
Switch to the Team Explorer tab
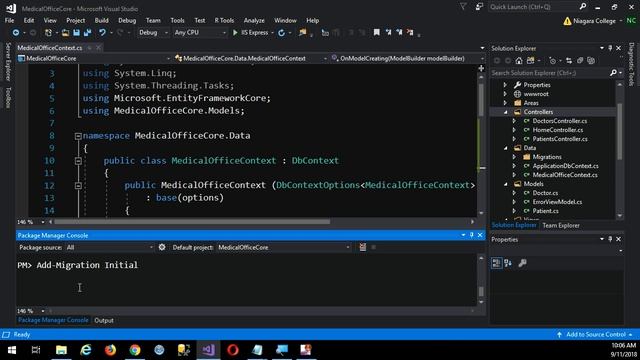(x=561, y=225)
